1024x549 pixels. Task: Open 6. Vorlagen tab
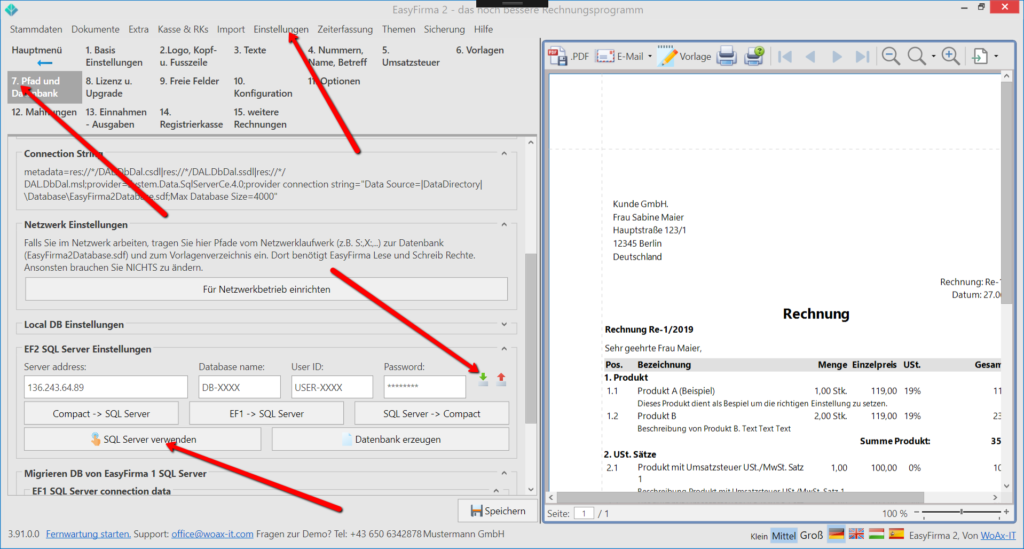click(480, 50)
